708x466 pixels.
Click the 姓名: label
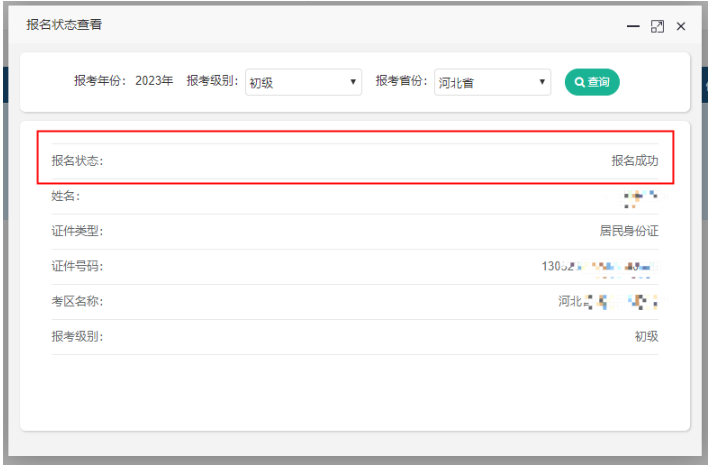pyautogui.click(x=65, y=196)
